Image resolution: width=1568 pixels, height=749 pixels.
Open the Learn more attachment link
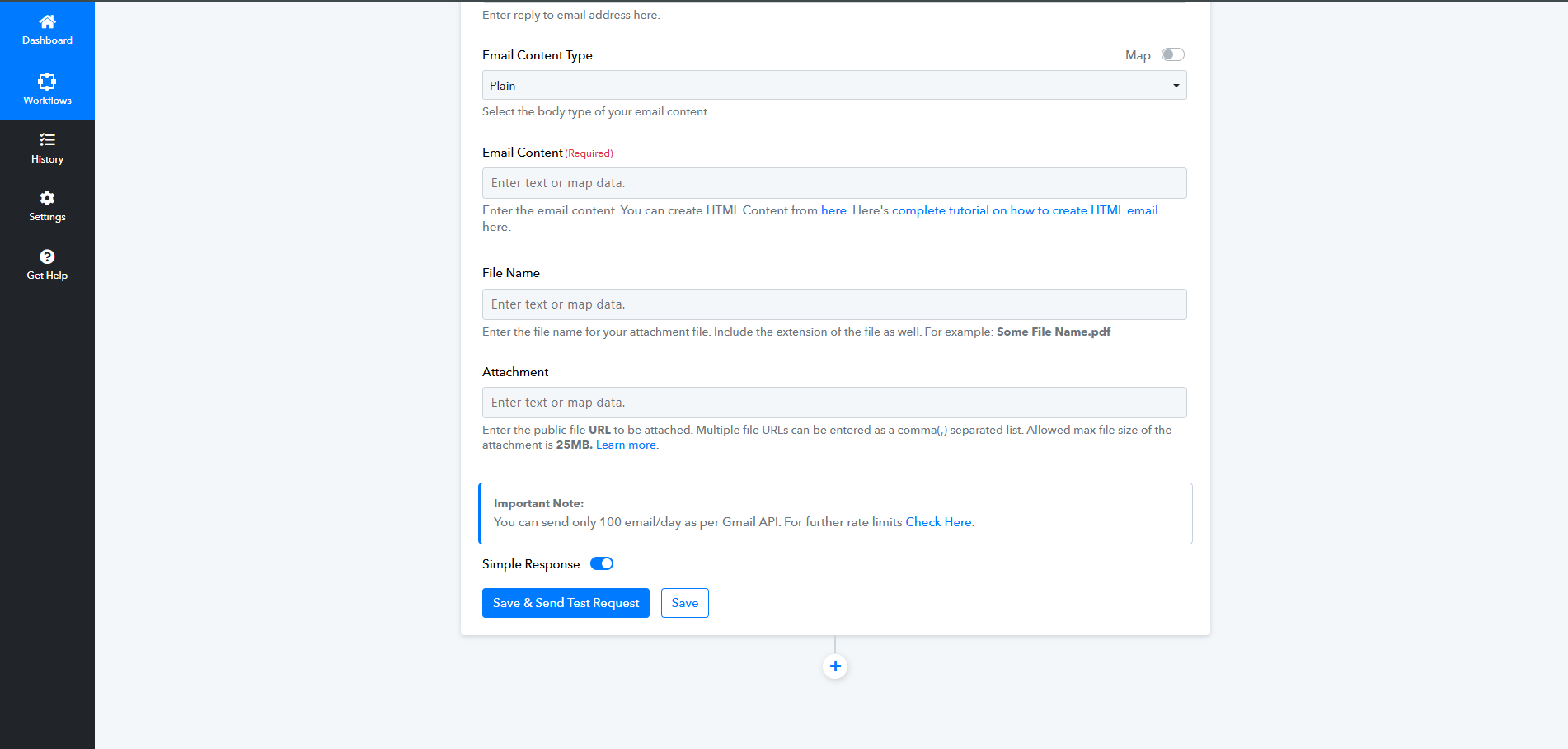pos(626,445)
